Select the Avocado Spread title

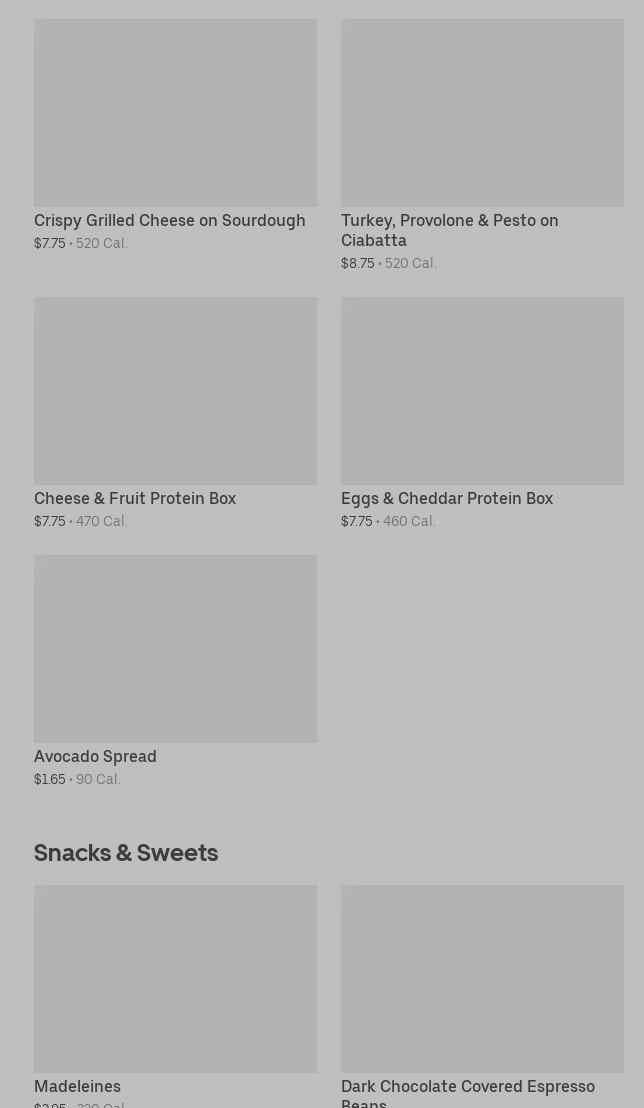click(95, 756)
